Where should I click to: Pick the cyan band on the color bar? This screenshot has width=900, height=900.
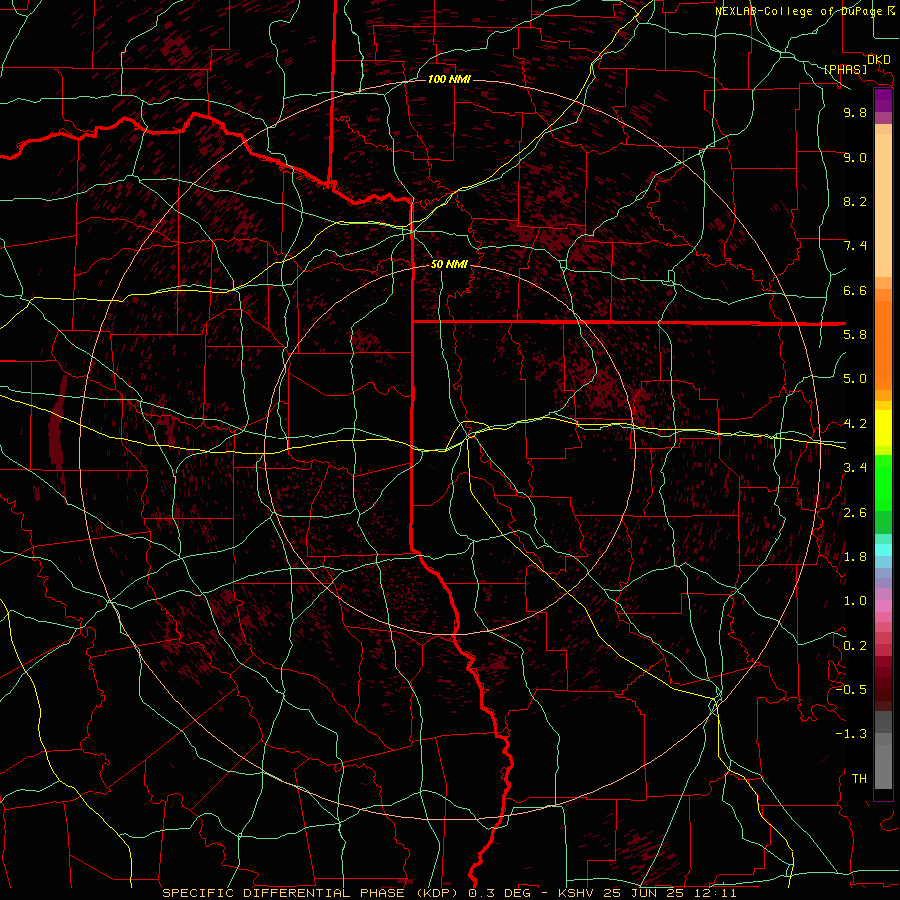point(883,550)
